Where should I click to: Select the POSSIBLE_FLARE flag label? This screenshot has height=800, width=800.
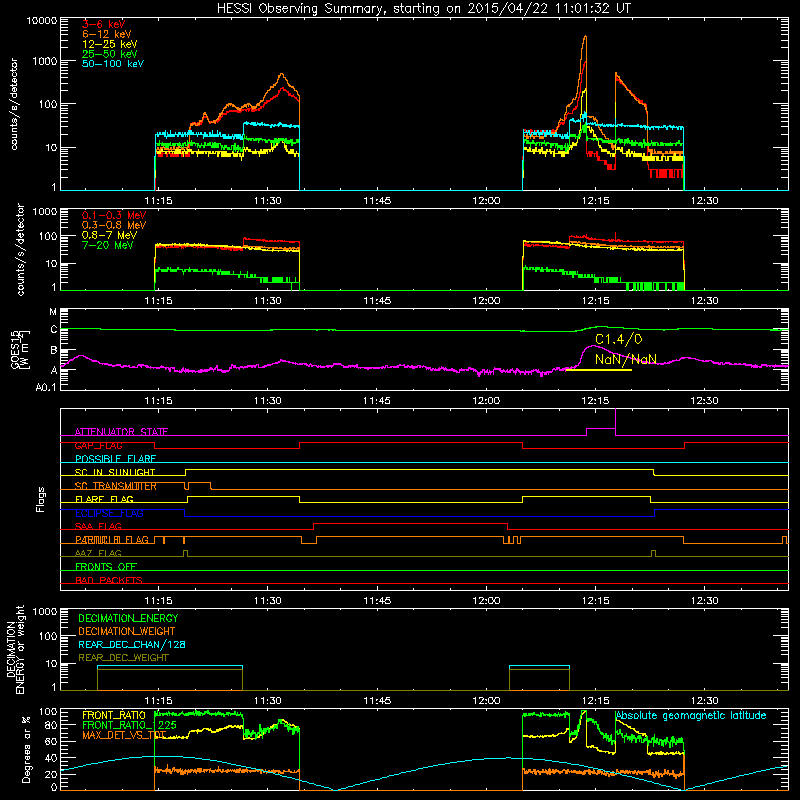point(115,459)
